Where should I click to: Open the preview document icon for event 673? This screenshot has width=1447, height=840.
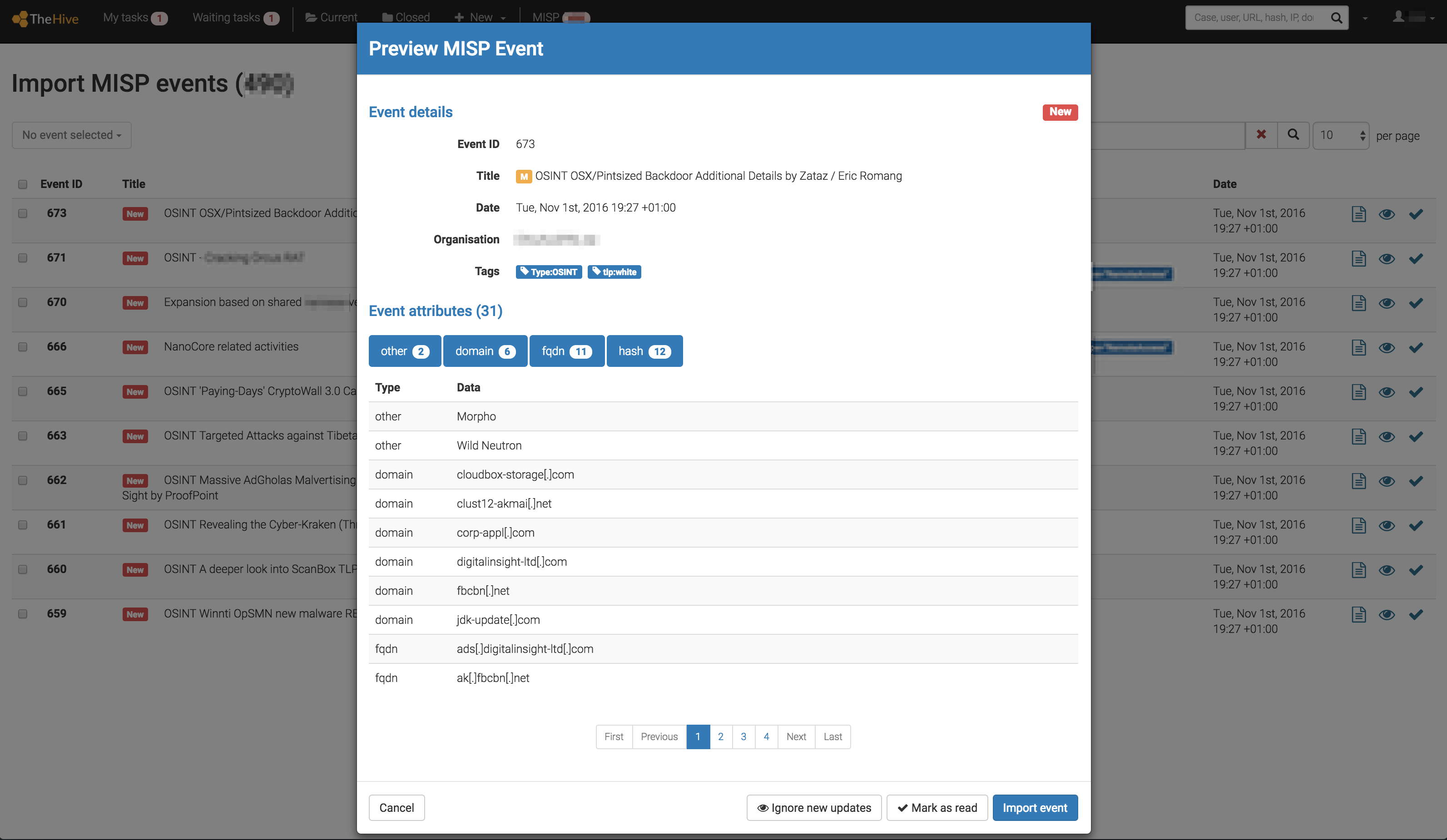pyautogui.click(x=1358, y=213)
